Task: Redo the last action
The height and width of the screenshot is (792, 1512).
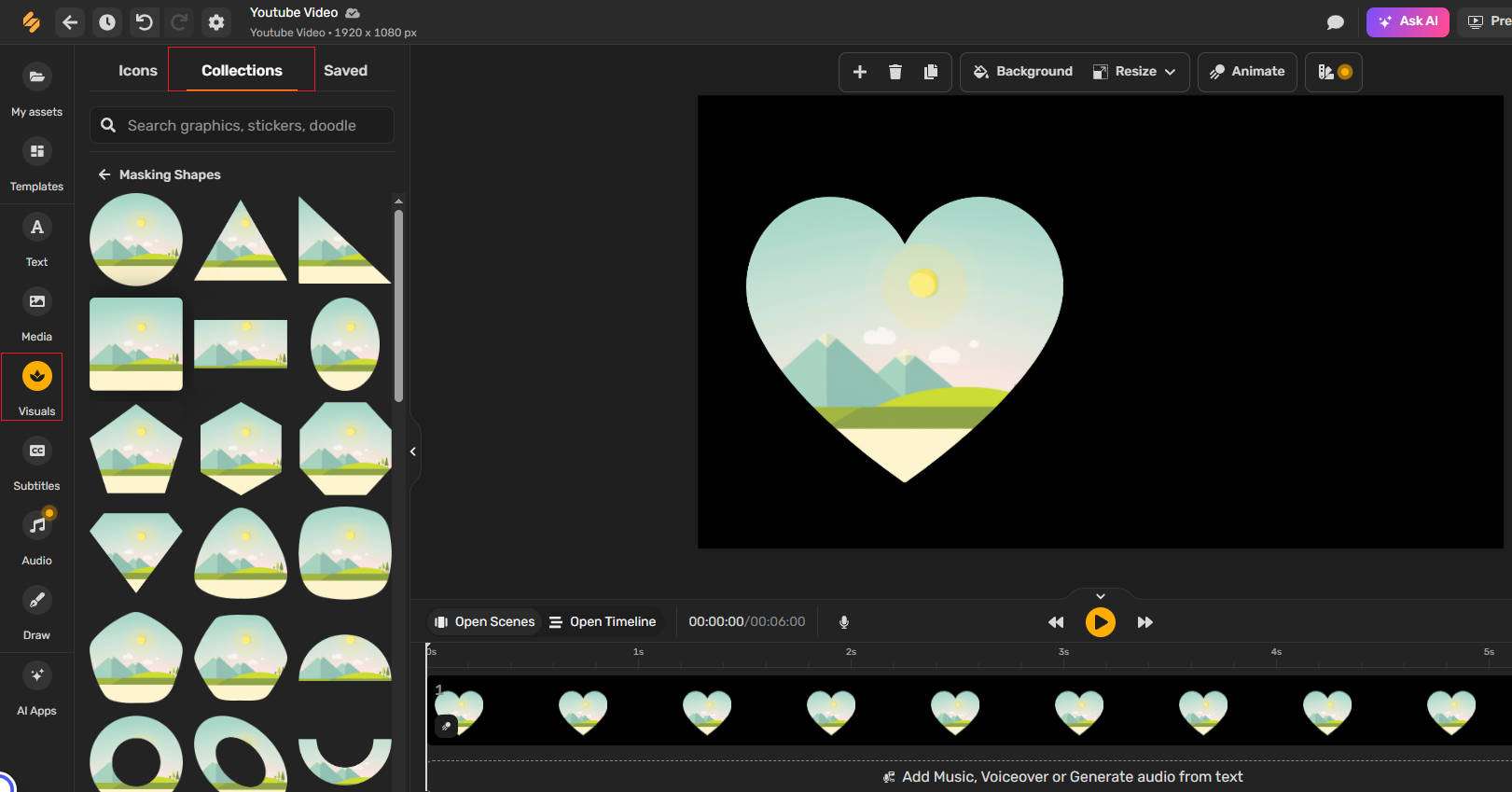Action: click(180, 21)
